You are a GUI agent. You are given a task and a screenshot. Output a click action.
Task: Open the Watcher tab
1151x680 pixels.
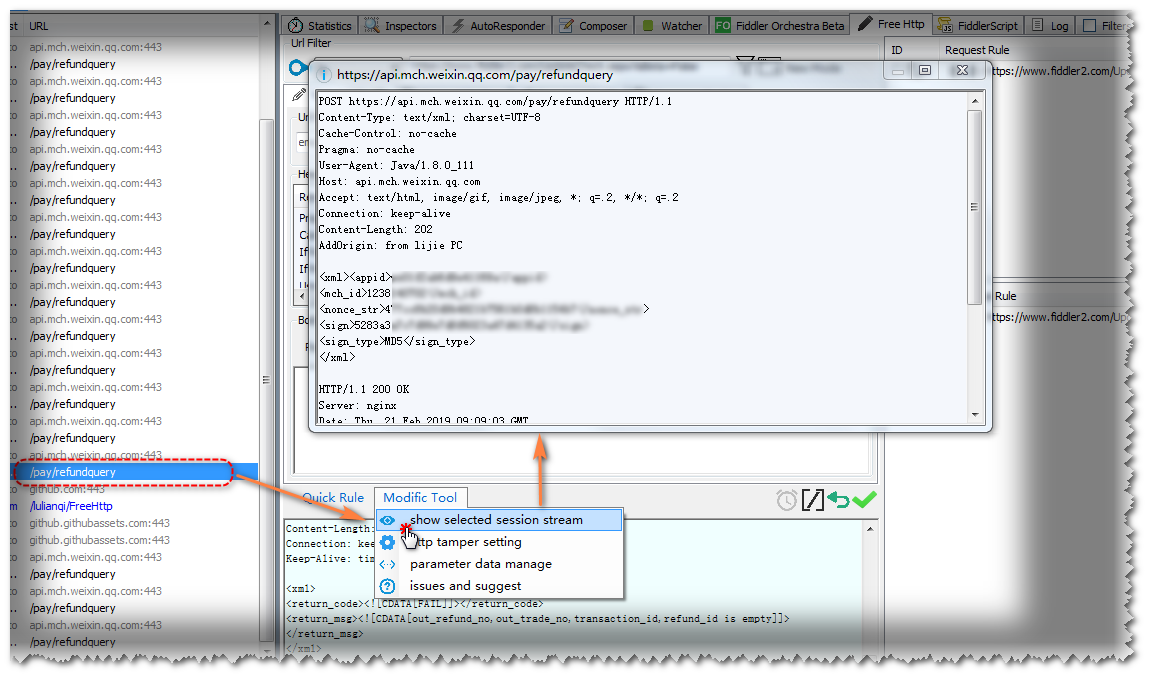(x=672, y=26)
